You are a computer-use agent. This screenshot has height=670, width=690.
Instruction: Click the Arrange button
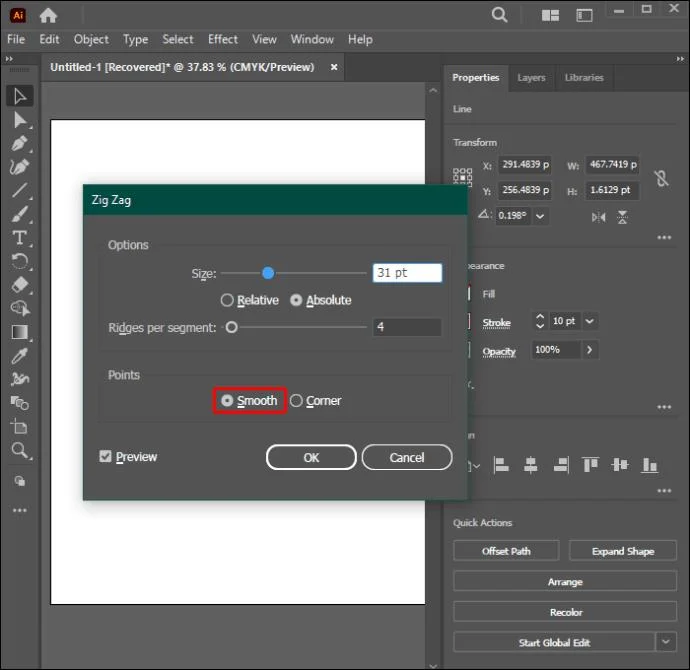(565, 582)
